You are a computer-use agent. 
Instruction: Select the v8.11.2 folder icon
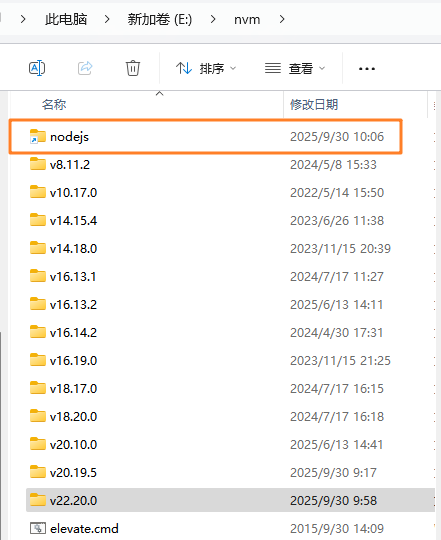pos(38,164)
